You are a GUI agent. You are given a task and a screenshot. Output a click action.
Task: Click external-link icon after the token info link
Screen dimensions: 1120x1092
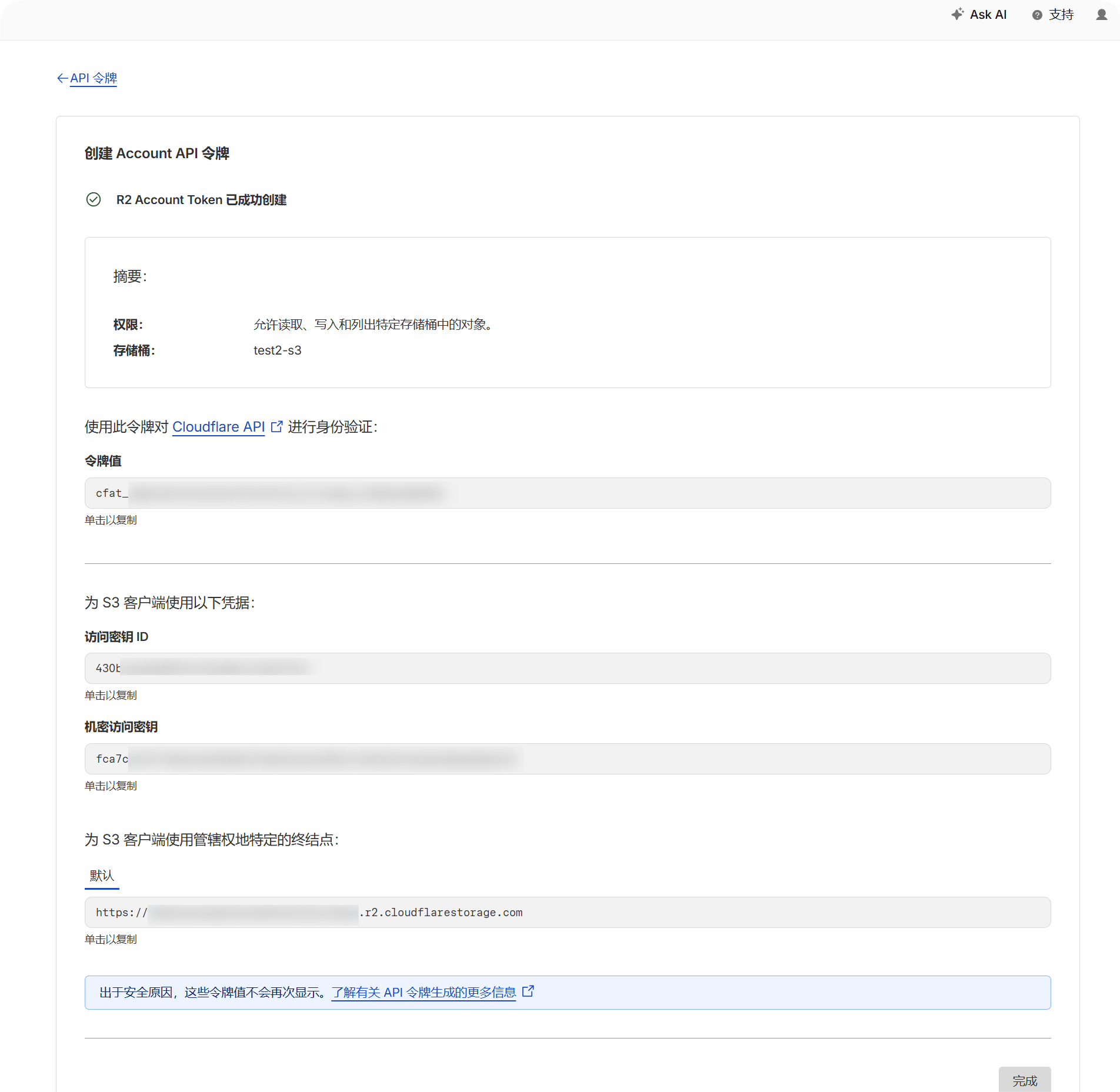click(528, 991)
